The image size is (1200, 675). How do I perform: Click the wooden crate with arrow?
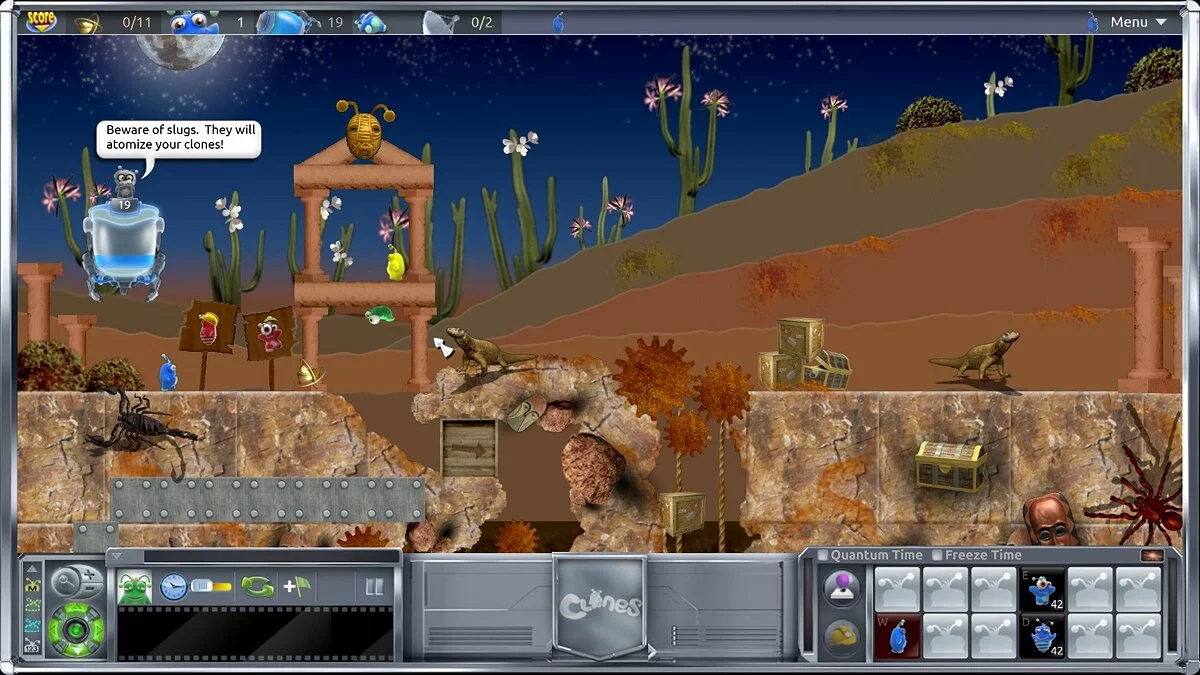pos(469,447)
